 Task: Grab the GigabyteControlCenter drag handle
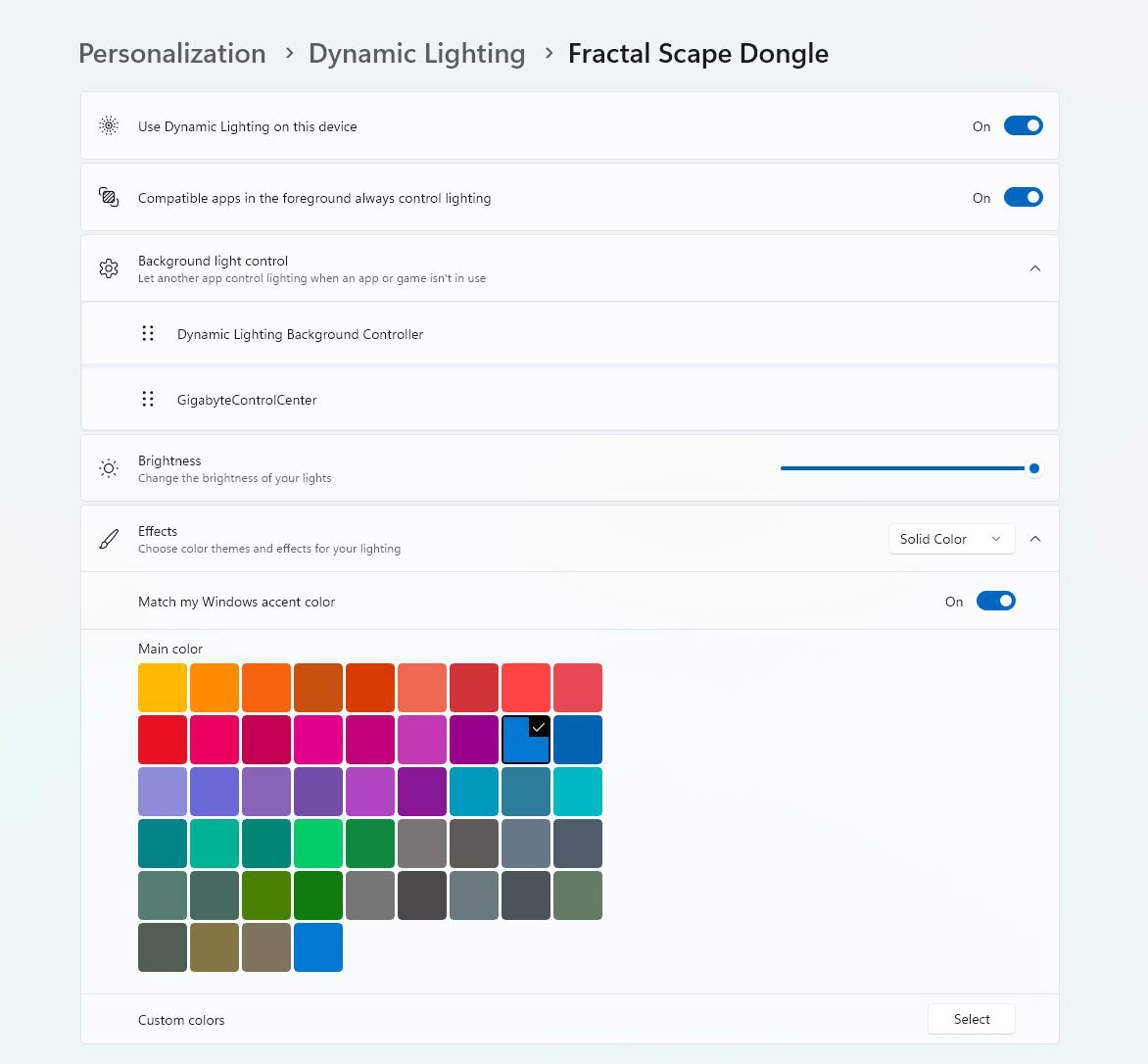point(148,399)
